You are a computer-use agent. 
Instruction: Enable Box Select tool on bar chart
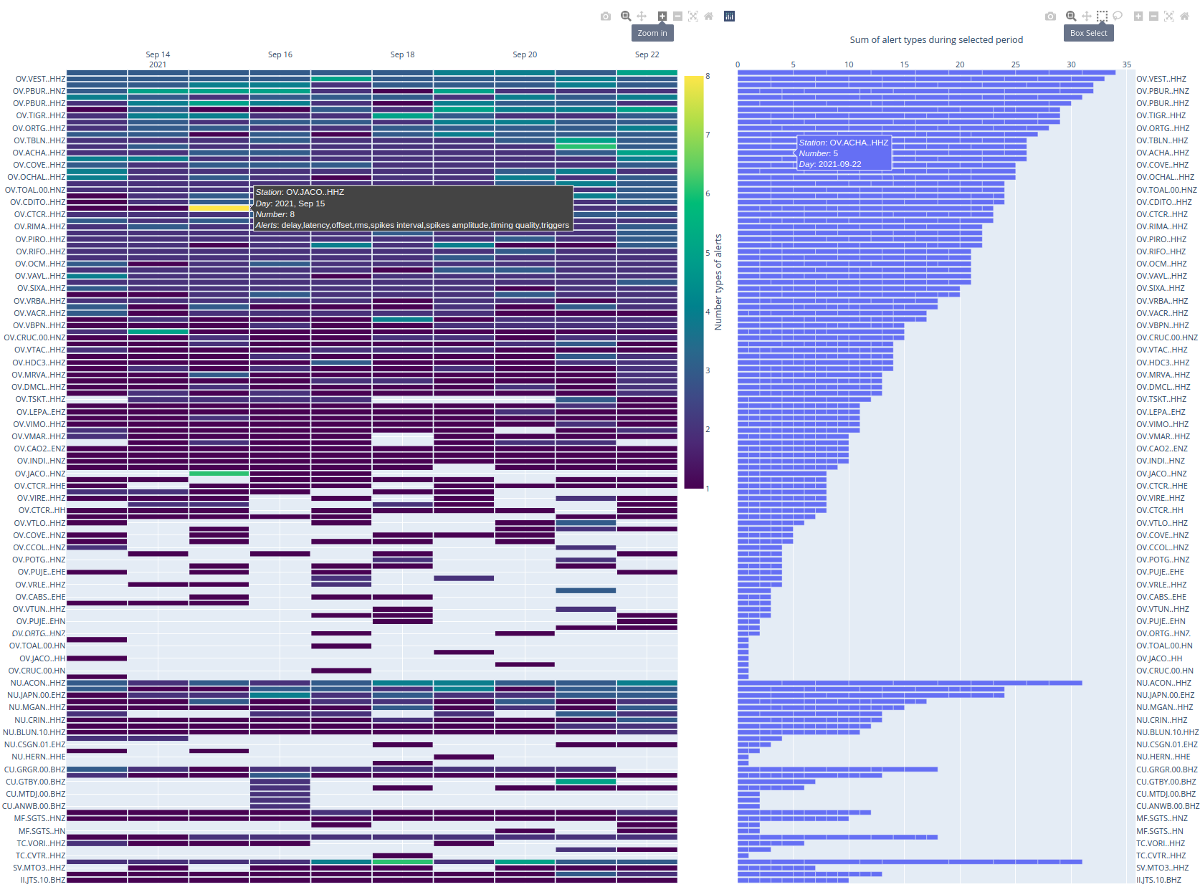pos(1102,16)
